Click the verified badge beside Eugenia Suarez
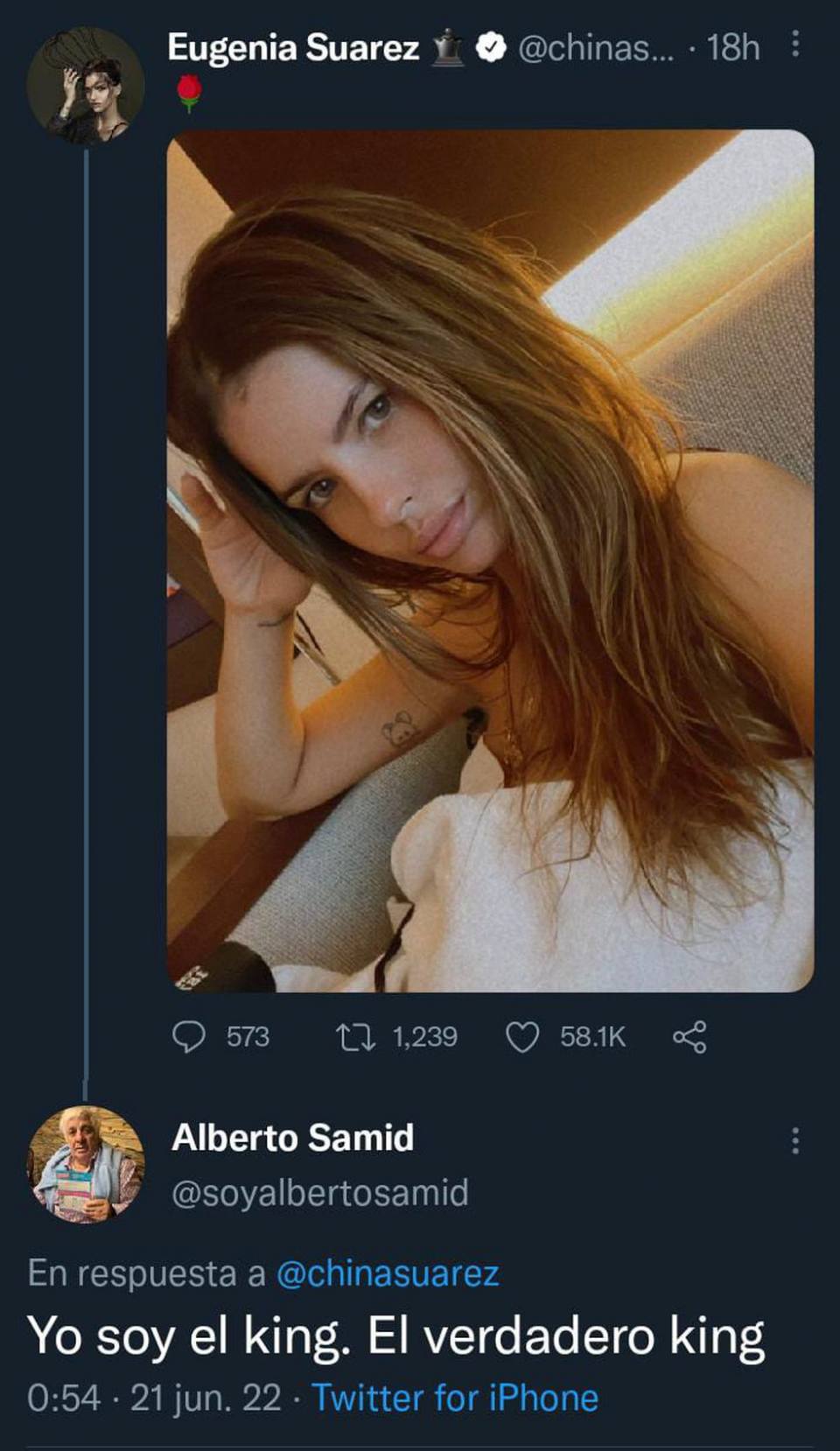The width and height of the screenshot is (840, 1451). click(492, 47)
